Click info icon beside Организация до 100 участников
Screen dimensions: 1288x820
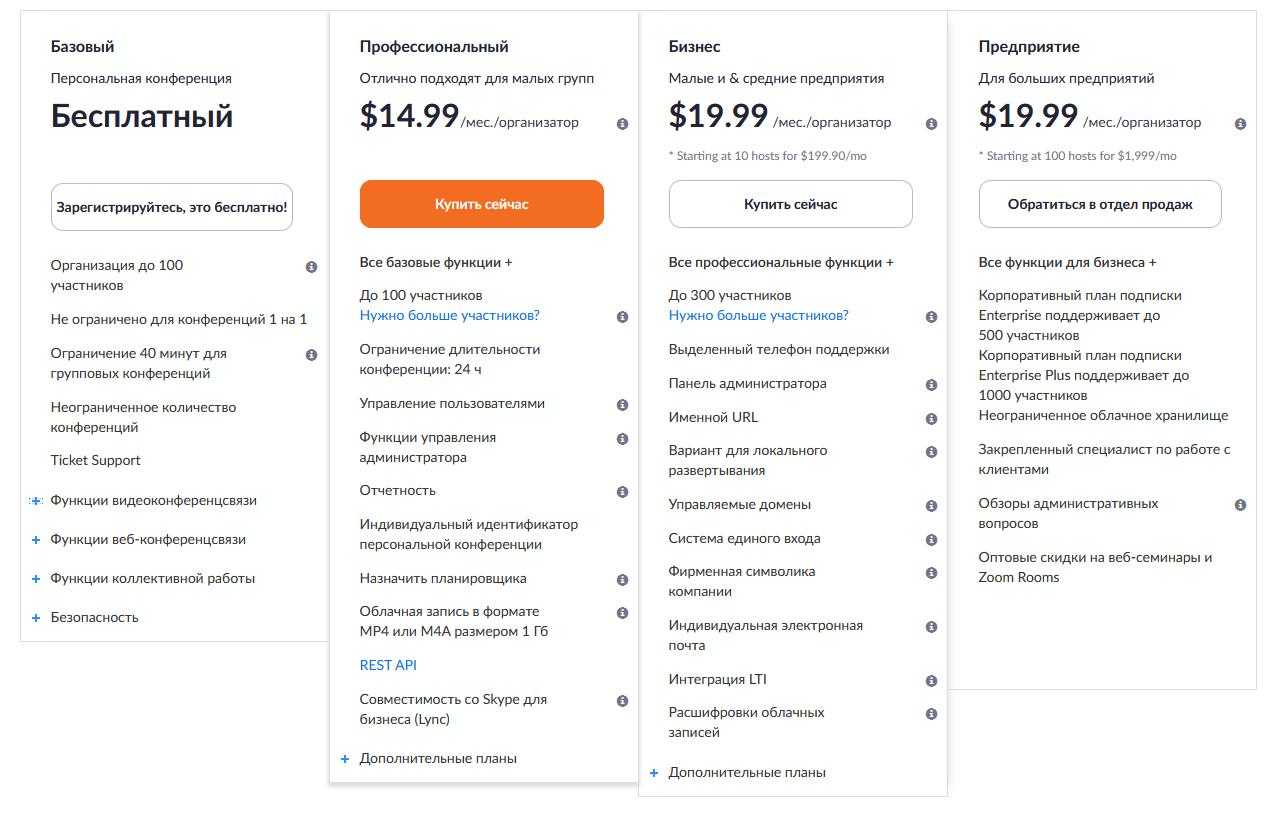click(311, 267)
